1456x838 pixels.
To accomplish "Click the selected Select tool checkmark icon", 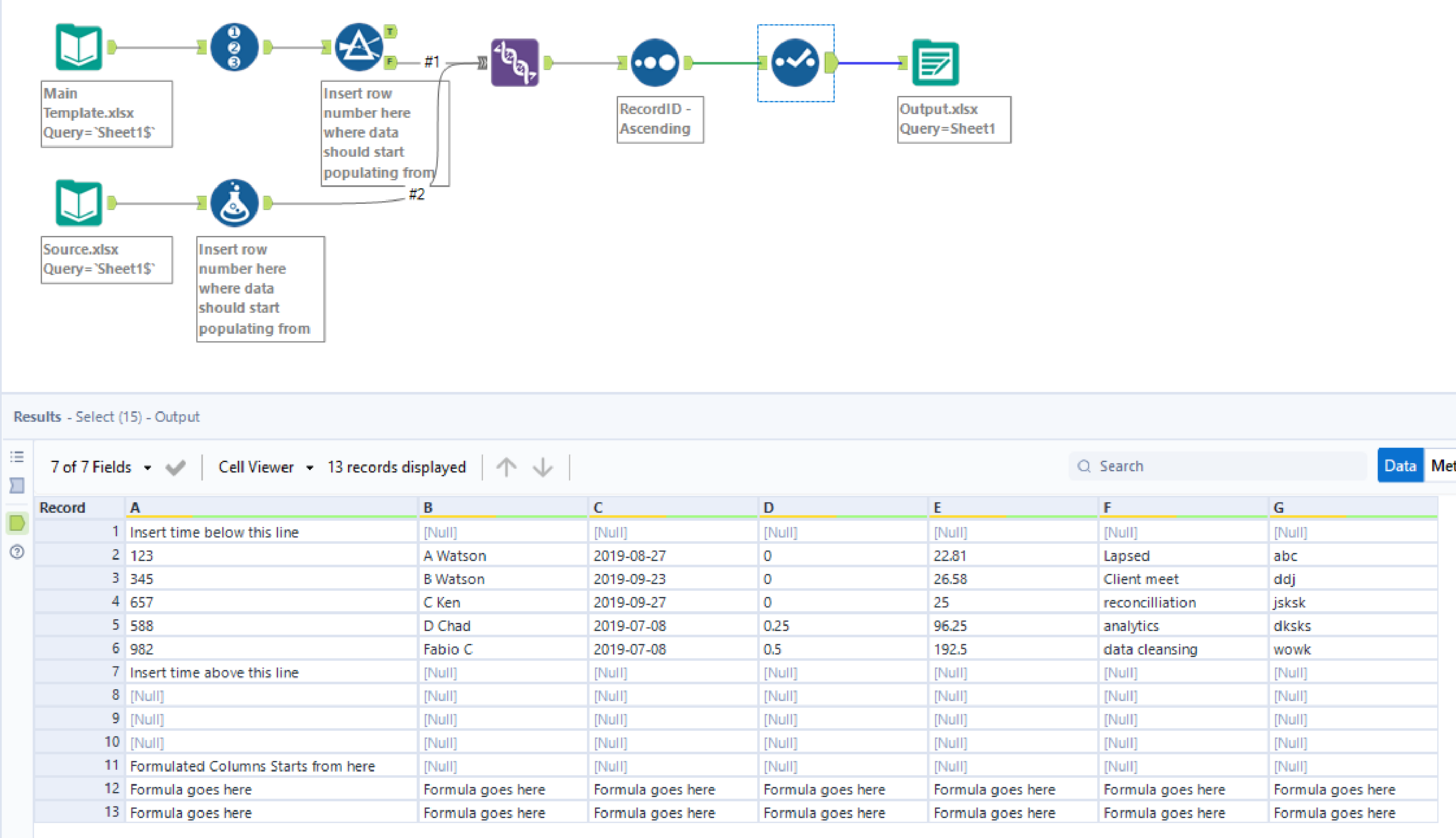I will 795,63.
